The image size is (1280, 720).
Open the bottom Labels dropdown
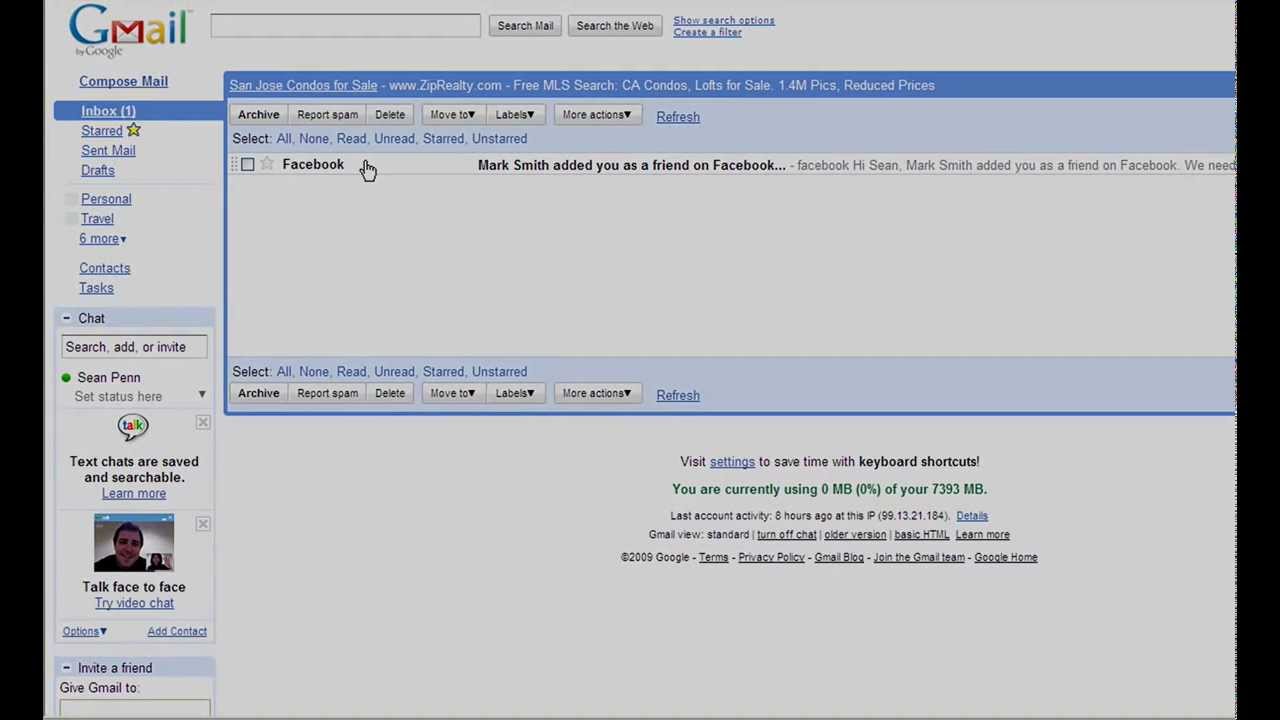(x=515, y=393)
